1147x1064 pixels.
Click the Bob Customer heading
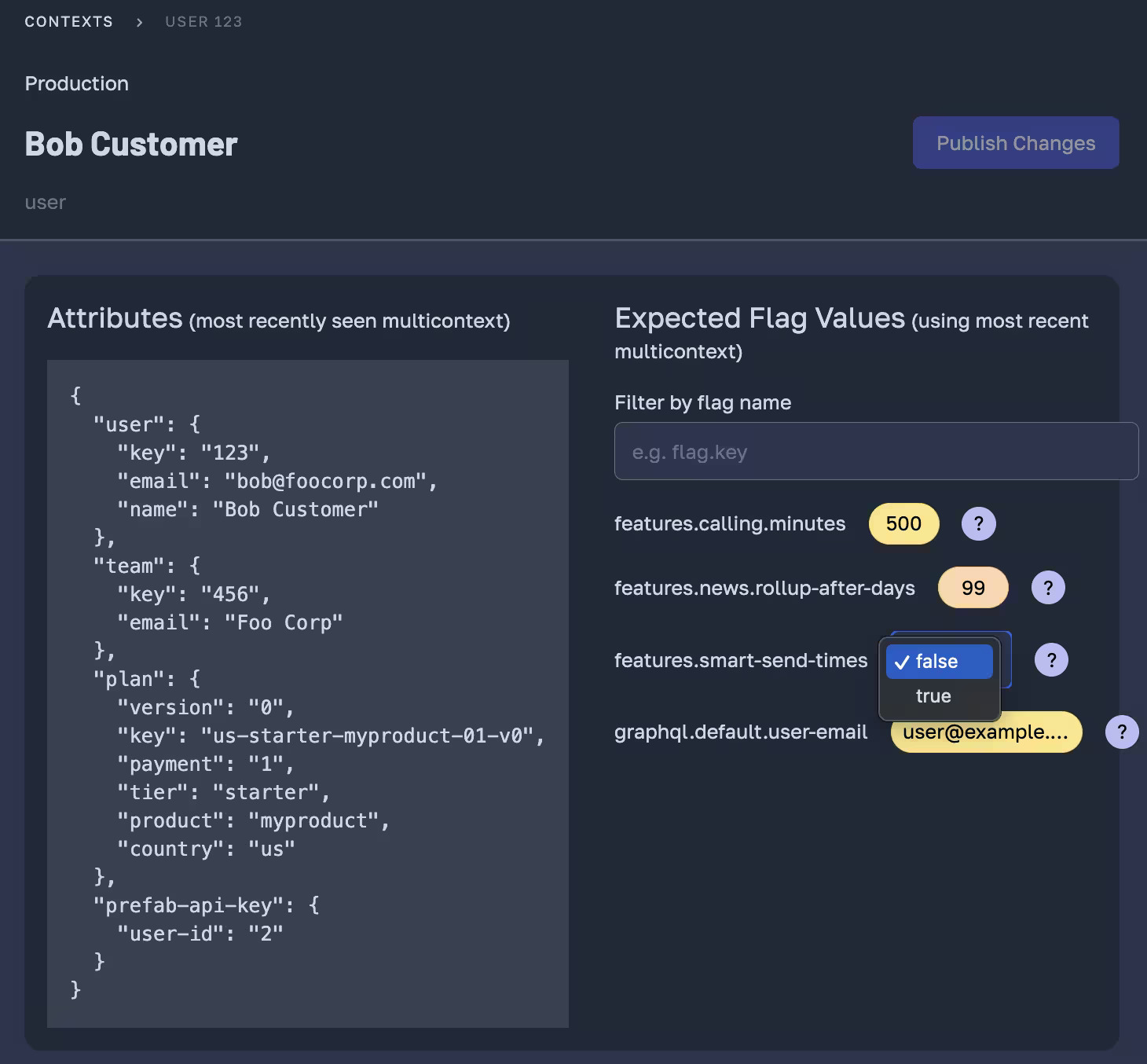(x=131, y=144)
